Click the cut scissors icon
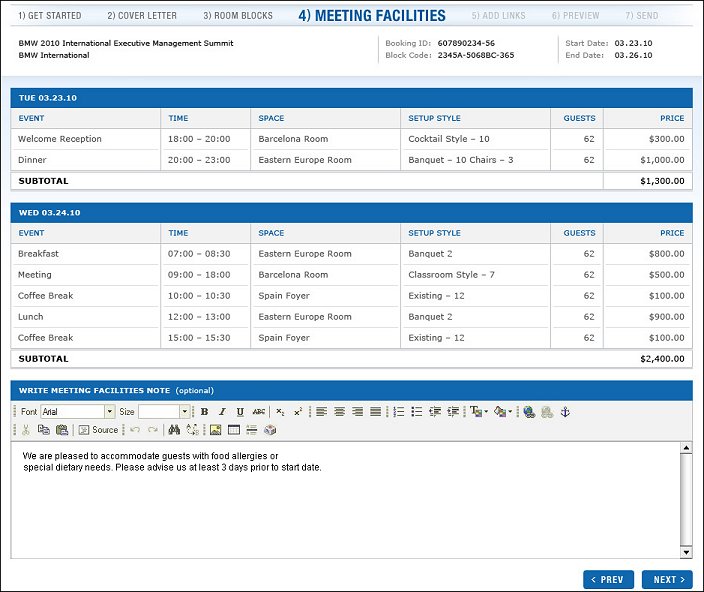704x592 pixels. pos(26,430)
